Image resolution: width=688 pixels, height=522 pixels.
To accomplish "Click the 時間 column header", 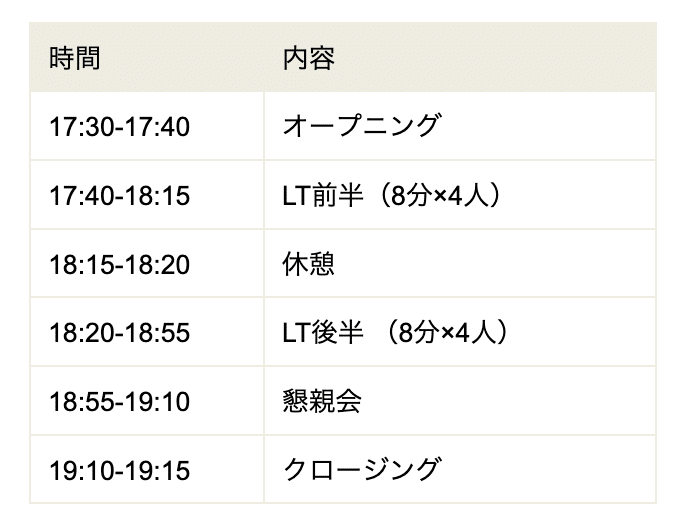I will click(75, 59).
